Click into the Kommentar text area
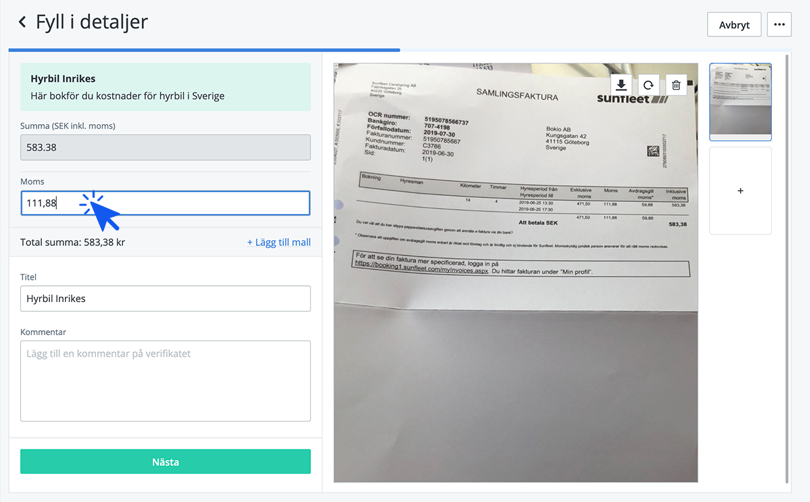810x502 pixels. (165, 381)
